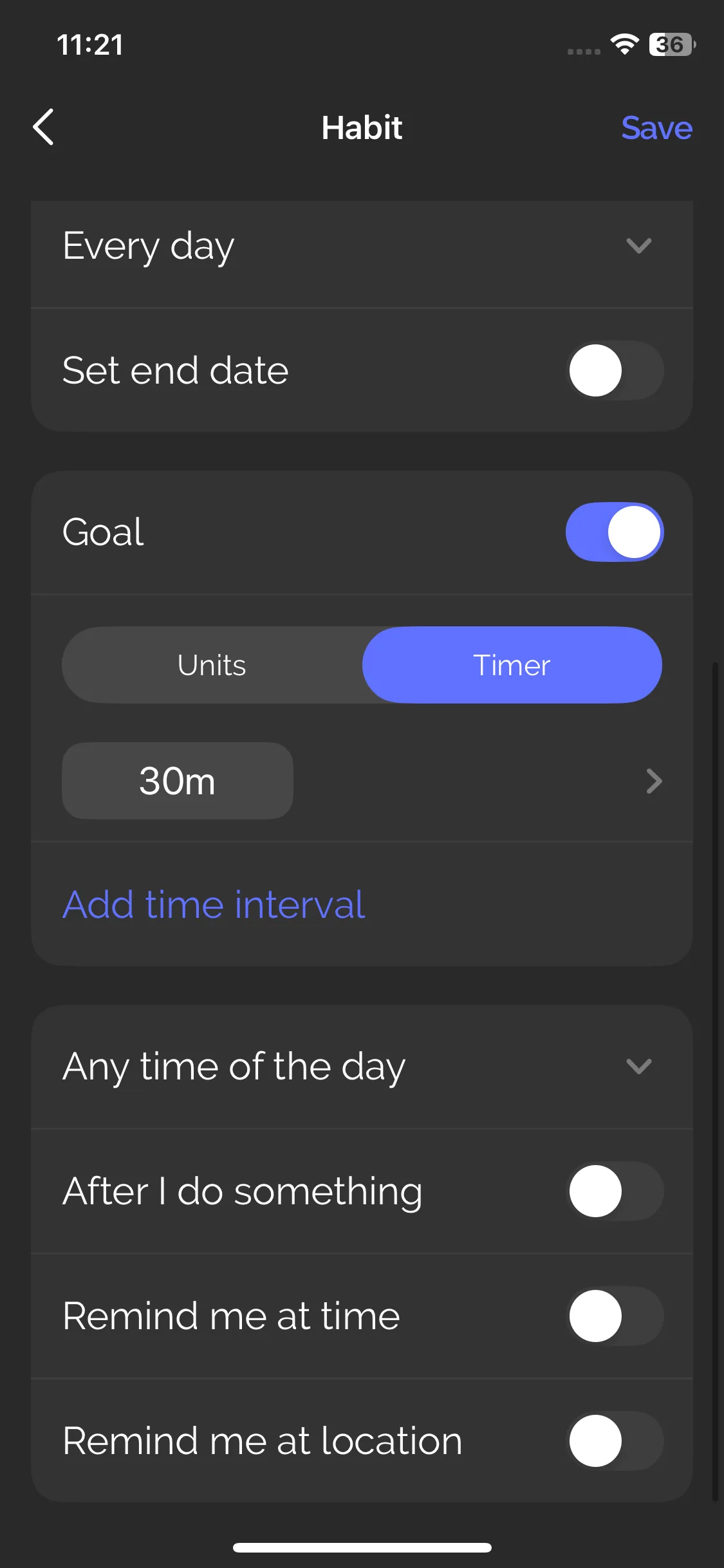Switch to the Units tab
The image size is (724, 1568).
tap(212, 665)
